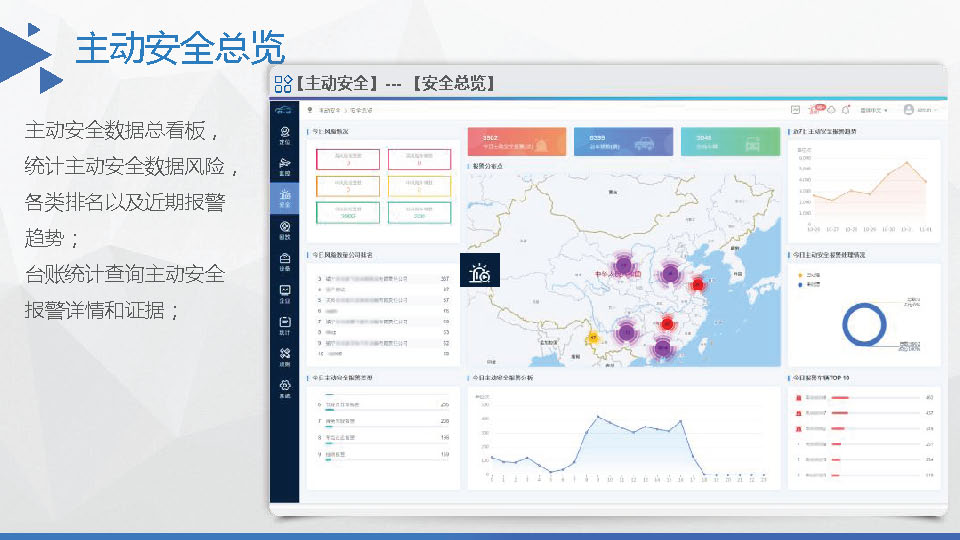Click the first red progress bar in TOP 10
The height and width of the screenshot is (540, 960).
[x=840, y=398]
